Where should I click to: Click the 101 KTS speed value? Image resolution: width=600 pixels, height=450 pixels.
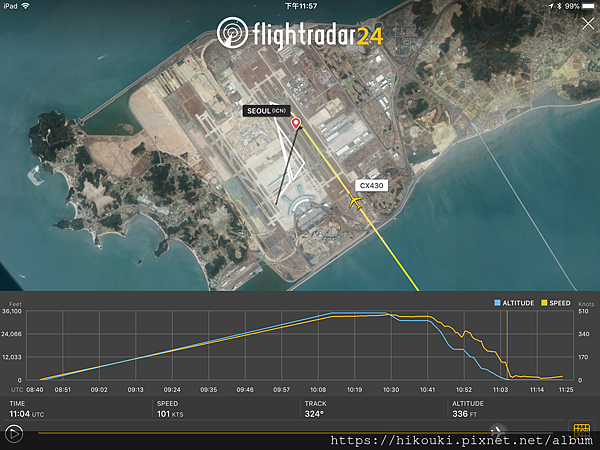tap(170, 414)
